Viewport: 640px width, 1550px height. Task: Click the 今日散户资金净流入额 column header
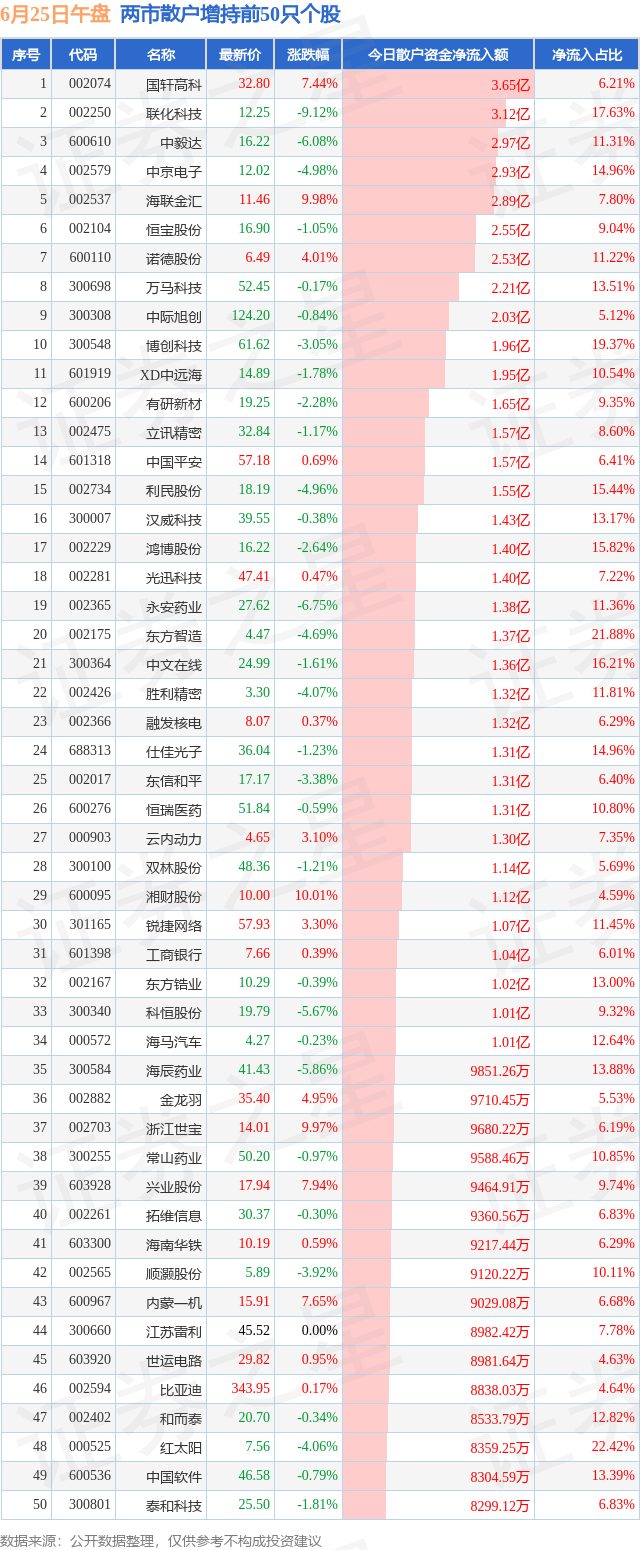click(x=438, y=55)
